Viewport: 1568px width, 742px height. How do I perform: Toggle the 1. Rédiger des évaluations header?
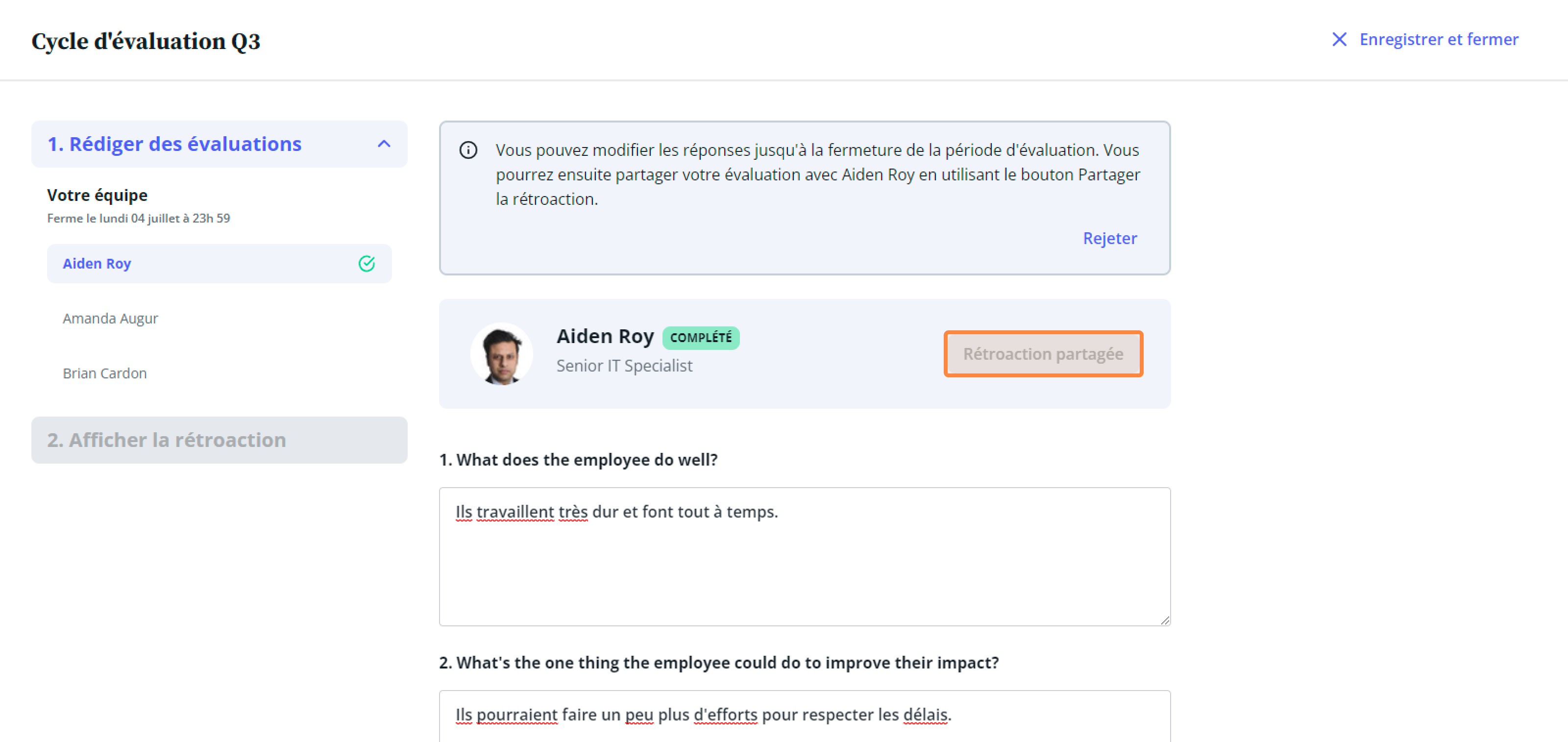(x=219, y=144)
